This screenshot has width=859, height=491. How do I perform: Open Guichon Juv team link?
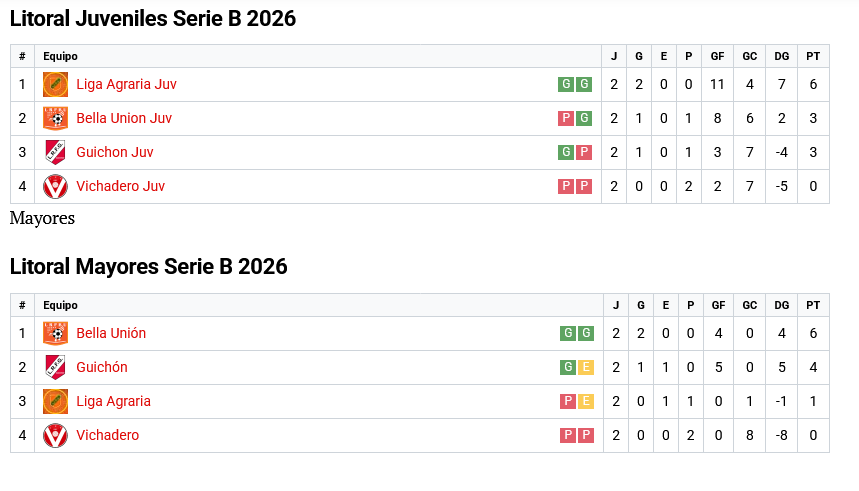click(115, 153)
